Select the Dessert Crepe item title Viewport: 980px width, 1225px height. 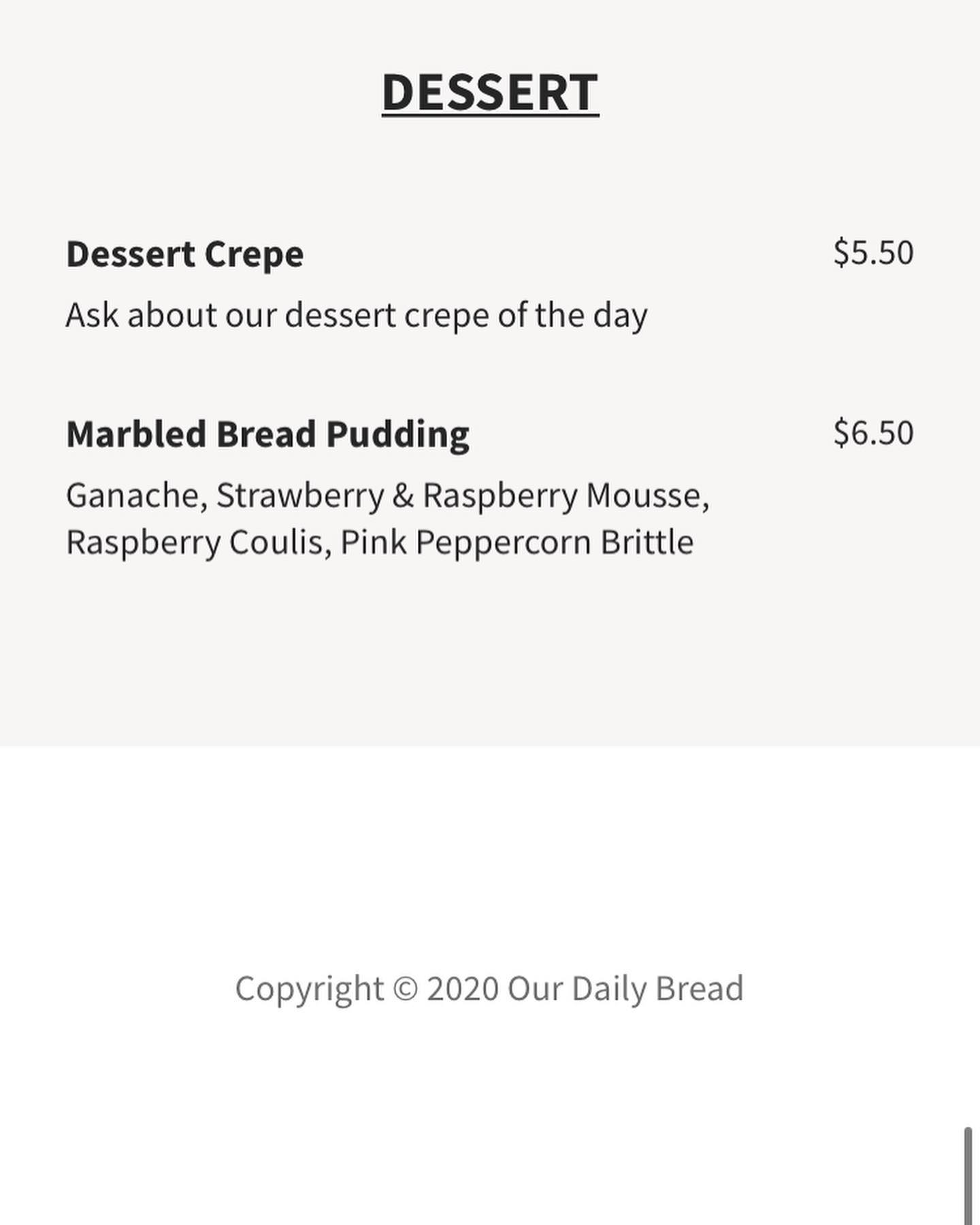(x=184, y=254)
